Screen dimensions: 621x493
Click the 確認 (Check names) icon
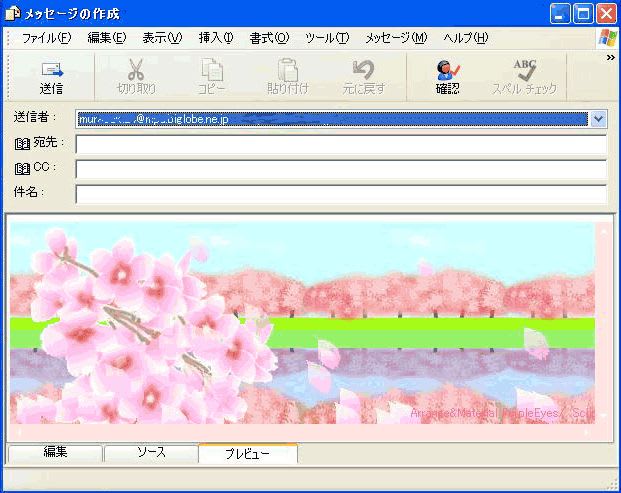(x=447, y=70)
